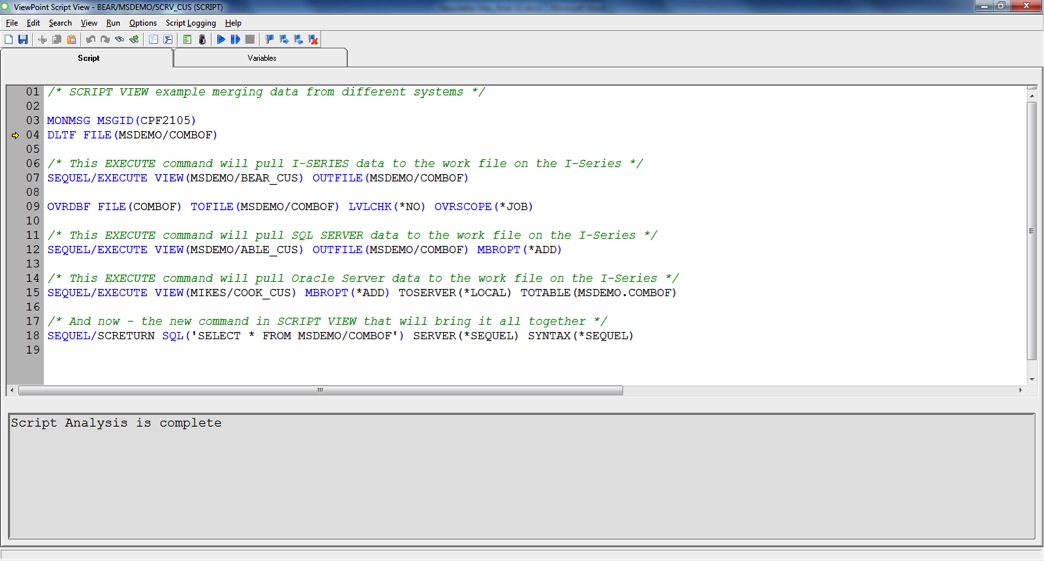Redo the edit via the toolbar
The image size is (1044, 561).
105,40
